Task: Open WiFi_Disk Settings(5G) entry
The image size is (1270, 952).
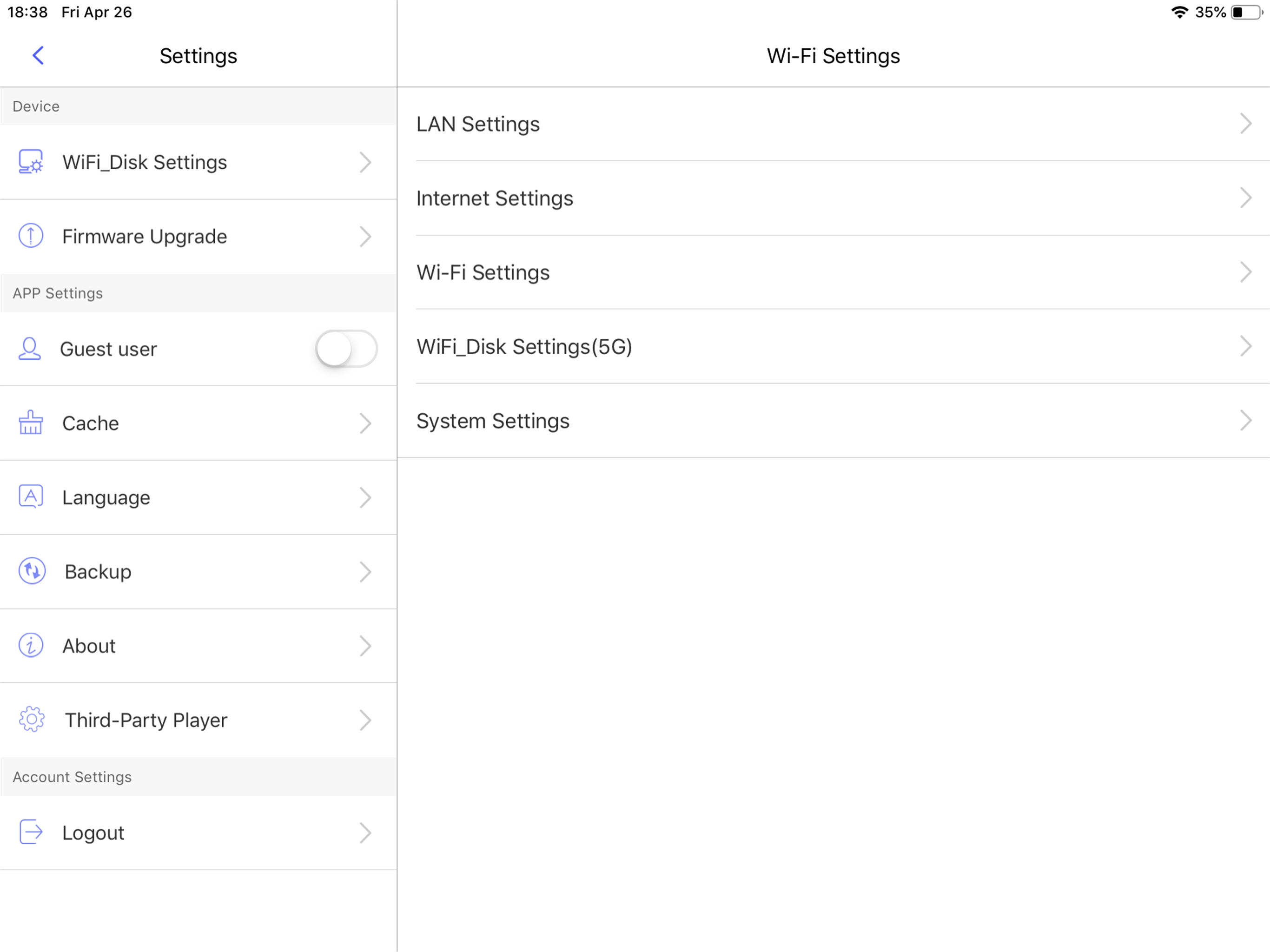Action: [x=833, y=346]
